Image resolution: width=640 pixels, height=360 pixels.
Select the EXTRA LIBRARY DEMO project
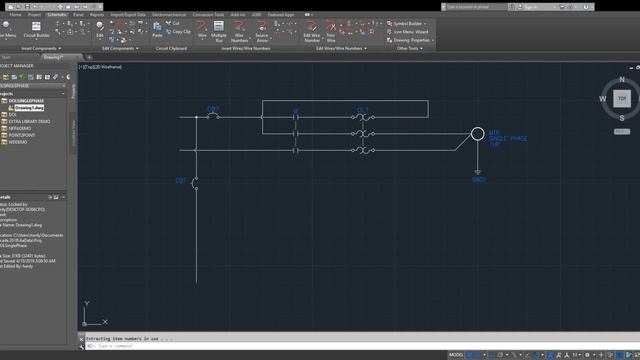[x=29, y=122]
